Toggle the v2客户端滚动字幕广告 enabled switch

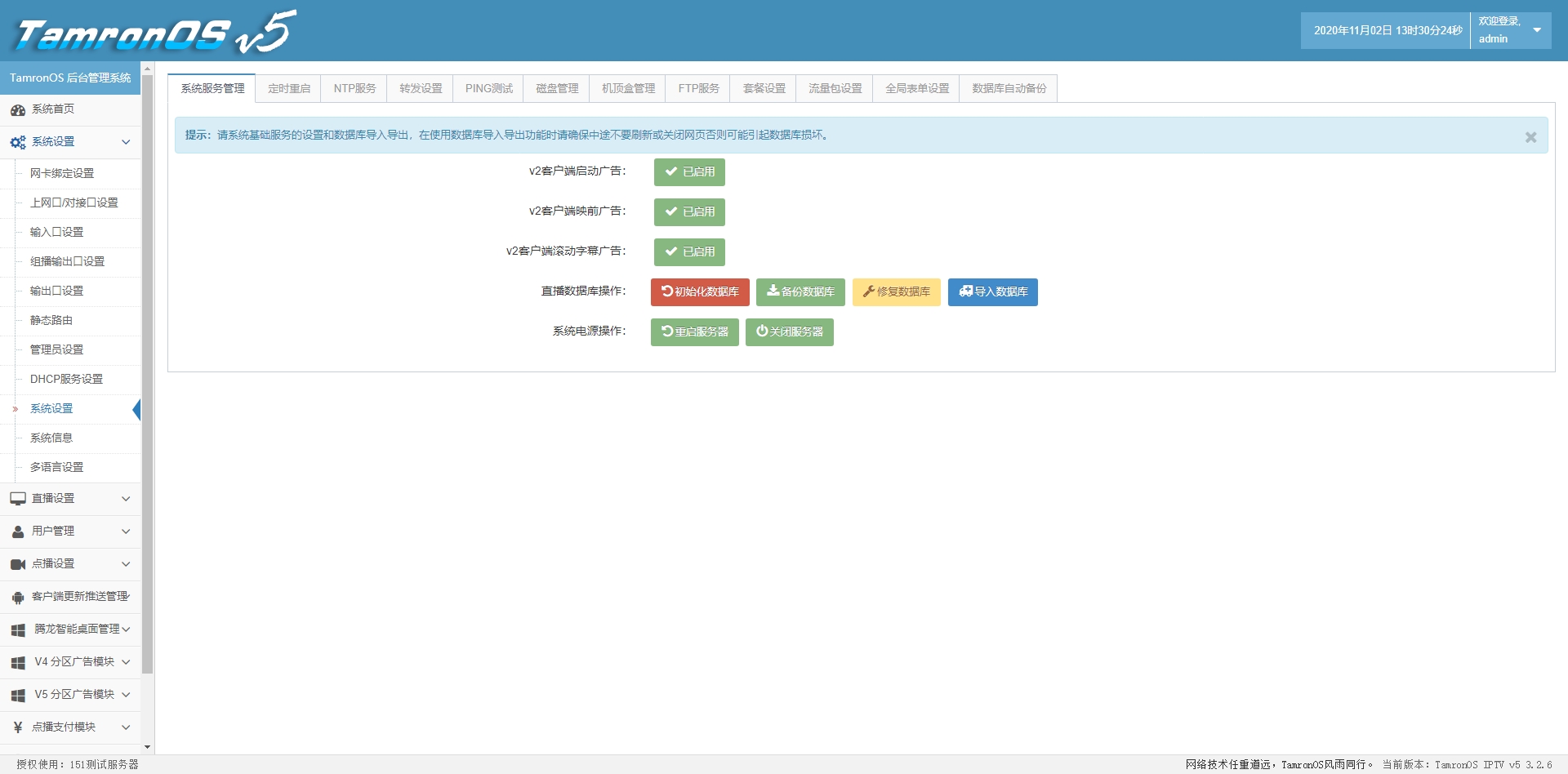click(689, 252)
